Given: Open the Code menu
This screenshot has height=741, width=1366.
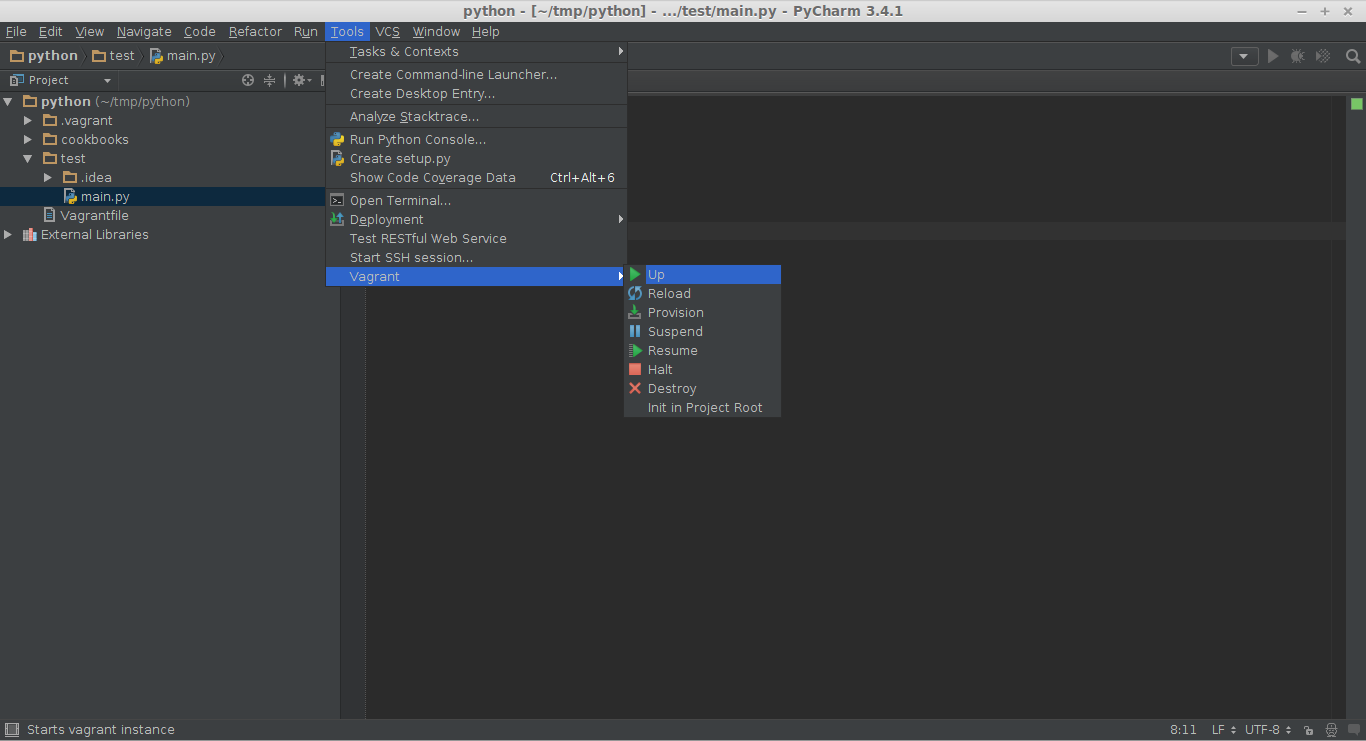Looking at the screenshot, I should click(199, 31).
